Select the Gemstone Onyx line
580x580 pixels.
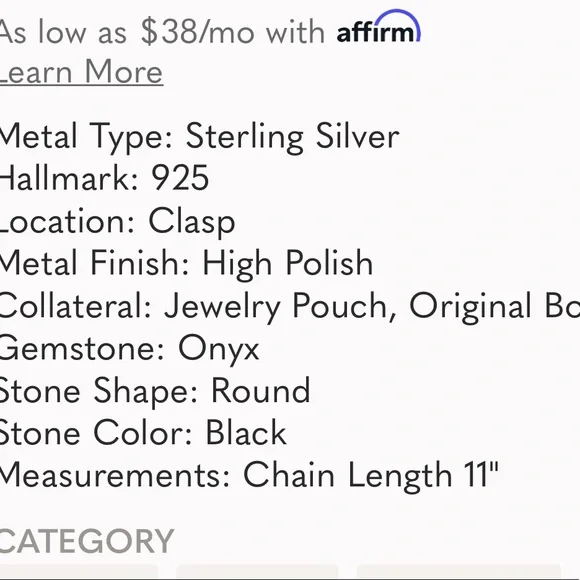click(129, 348)
